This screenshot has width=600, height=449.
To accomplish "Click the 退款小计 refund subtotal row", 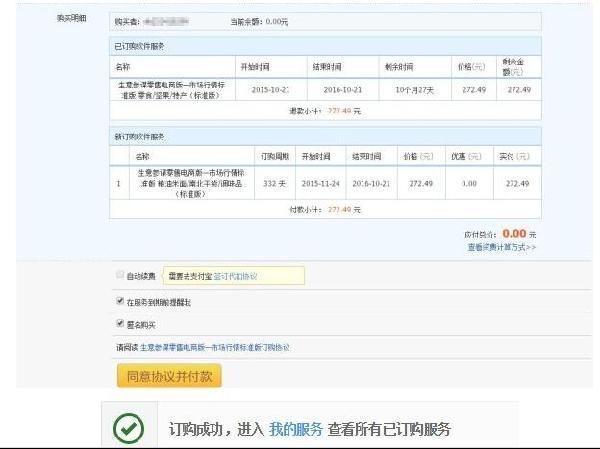I will coord(325,111).
